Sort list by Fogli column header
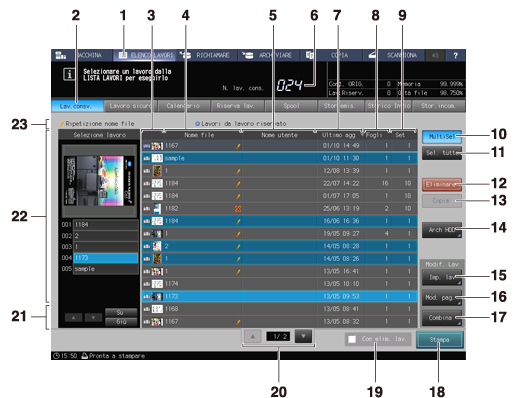517x398 pixels. 377,135
